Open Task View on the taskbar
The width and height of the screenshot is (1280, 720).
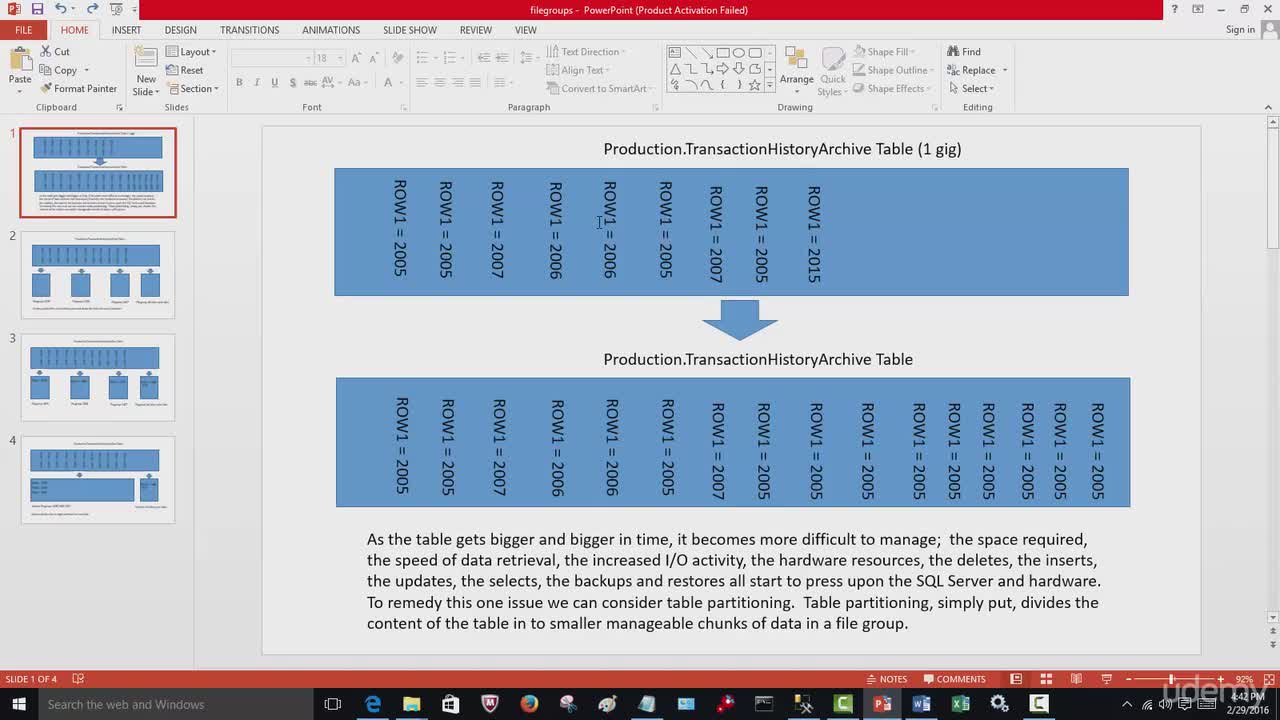[x=333, y=704]
